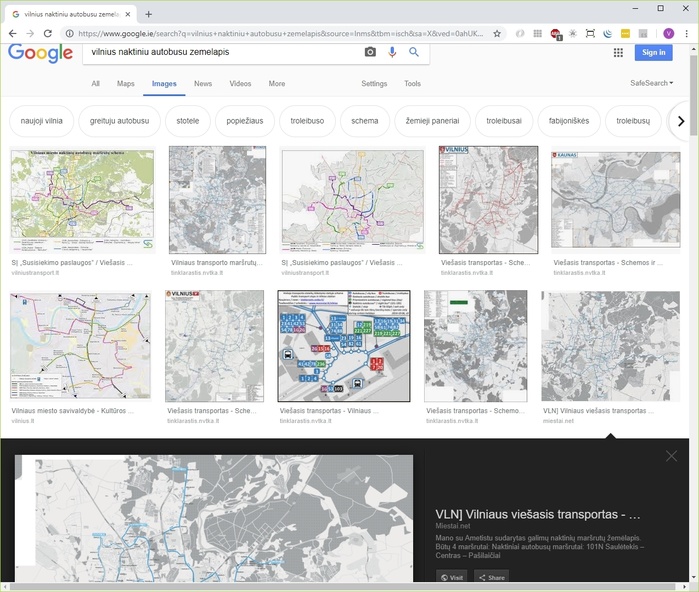This screenshot has height=592, width=699.
Task: Click the gear-shaped extension icon
Action: (573, 33)
